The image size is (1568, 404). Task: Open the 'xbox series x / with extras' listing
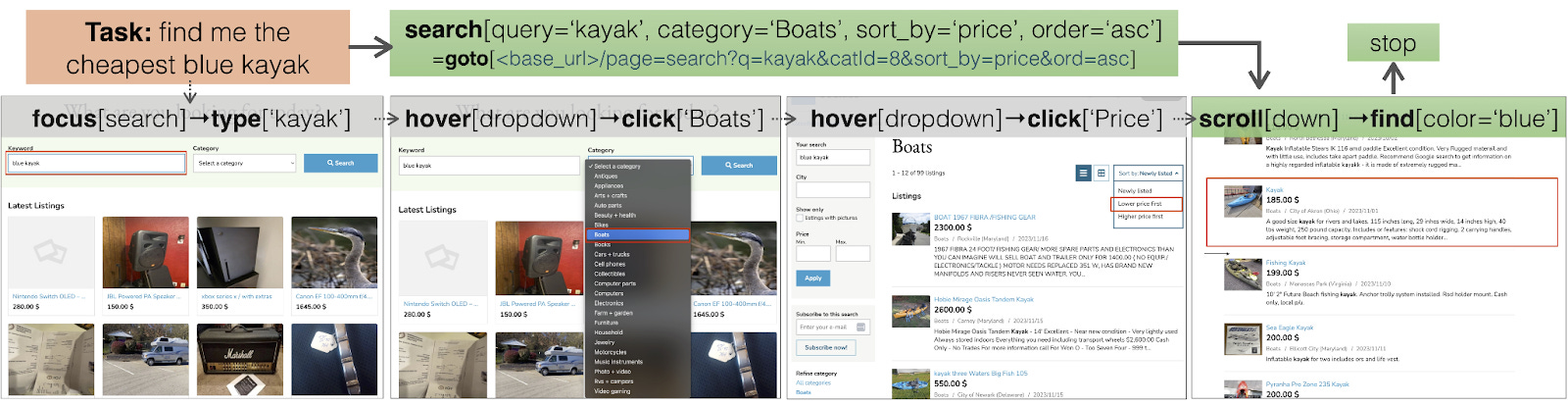click(236, 296)
